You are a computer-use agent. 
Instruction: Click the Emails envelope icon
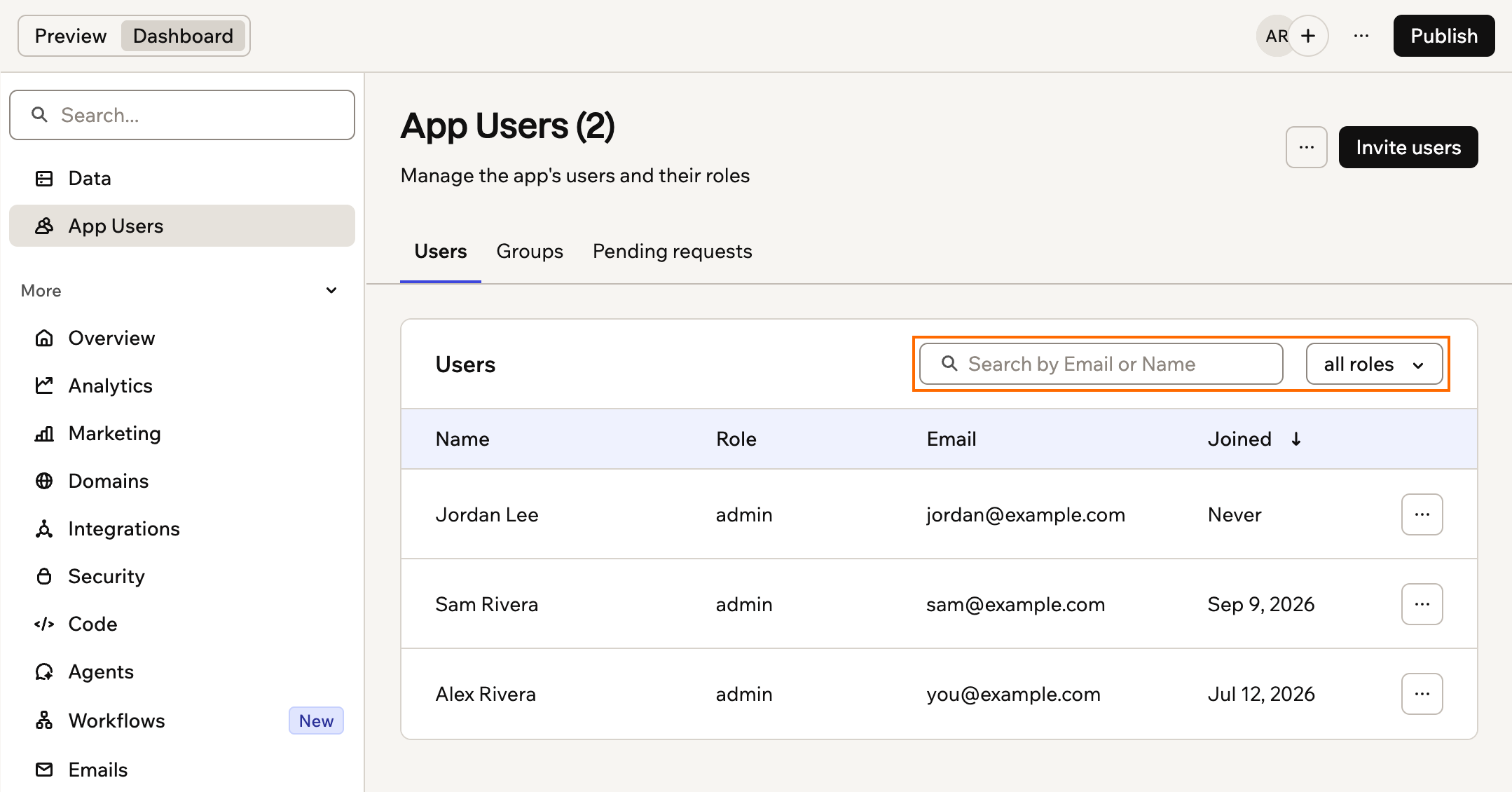(44, 770)
